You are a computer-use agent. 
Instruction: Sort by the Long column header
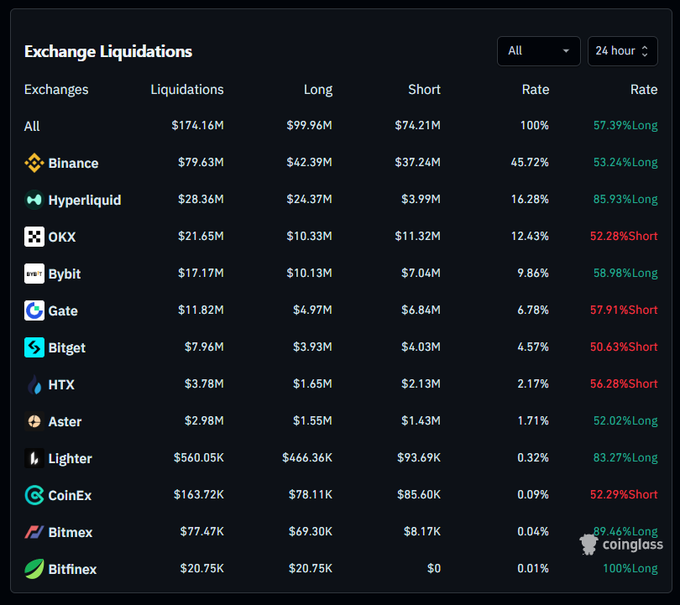click(x=318, y=89)
